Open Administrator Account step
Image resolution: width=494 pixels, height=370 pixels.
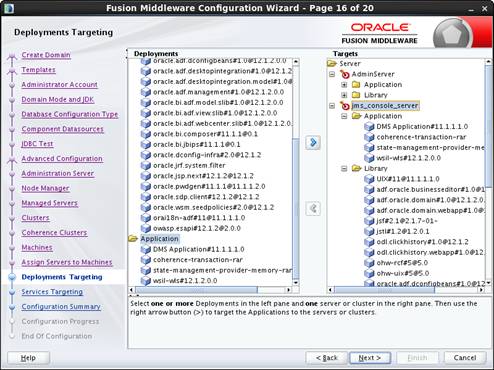click(59, 85)
